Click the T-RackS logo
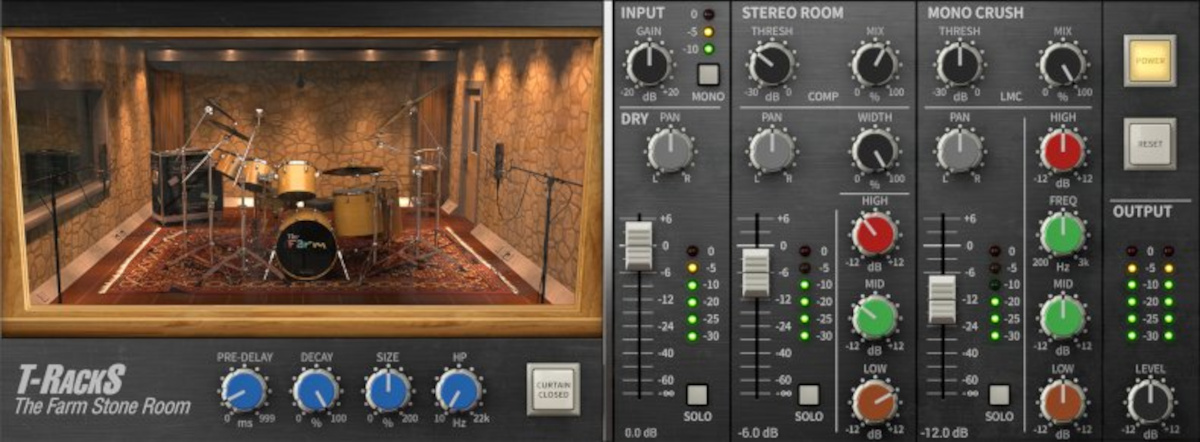This screenshot has height=442, width=1200. 70,380
